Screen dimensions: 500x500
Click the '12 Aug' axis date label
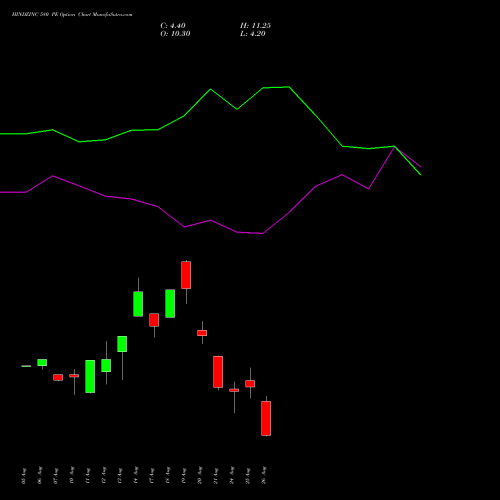pyautogui.click(x=103, y=476)
